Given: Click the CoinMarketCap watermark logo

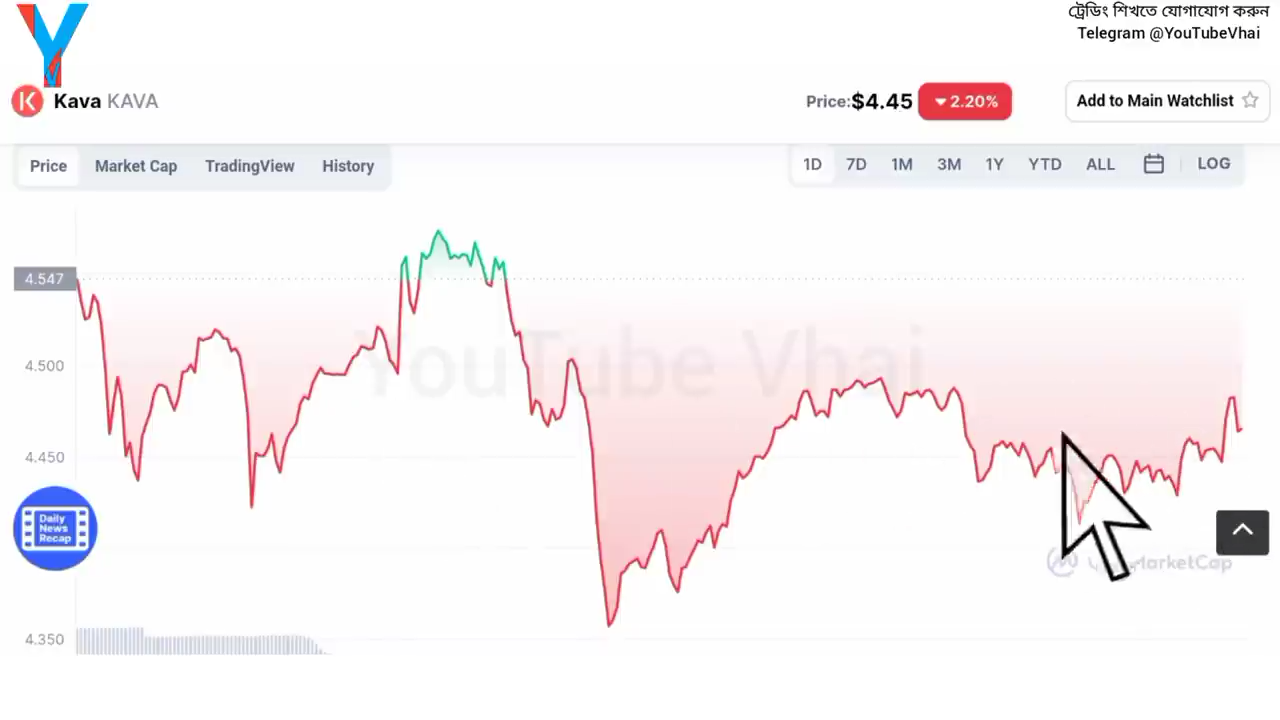Looking at the screenshot, I should (1138, 562).
